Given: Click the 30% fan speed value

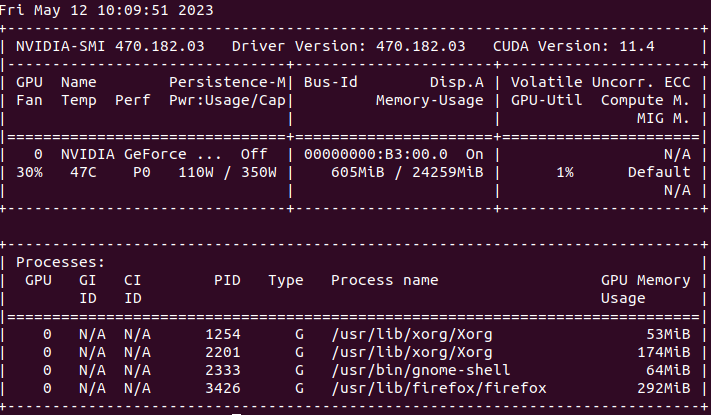Looking at the screenshot, I should [29, 172].
